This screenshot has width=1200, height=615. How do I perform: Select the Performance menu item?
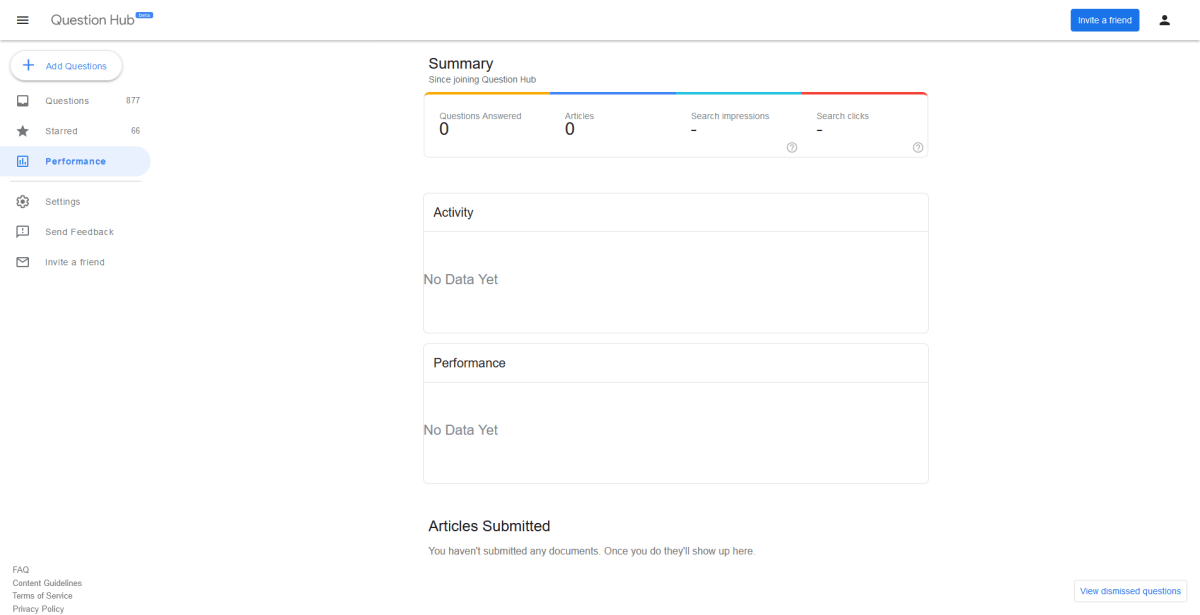tap(75, 161)
